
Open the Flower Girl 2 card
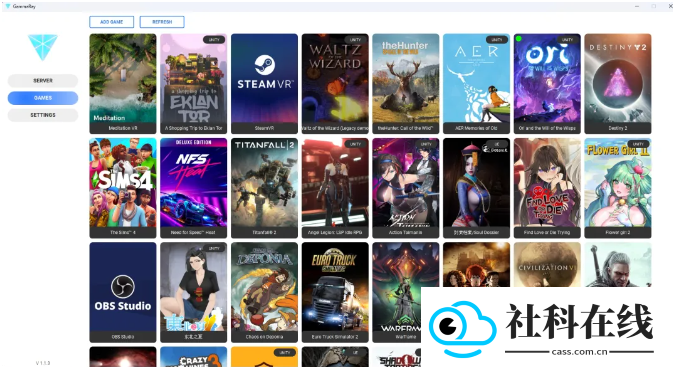618,188
